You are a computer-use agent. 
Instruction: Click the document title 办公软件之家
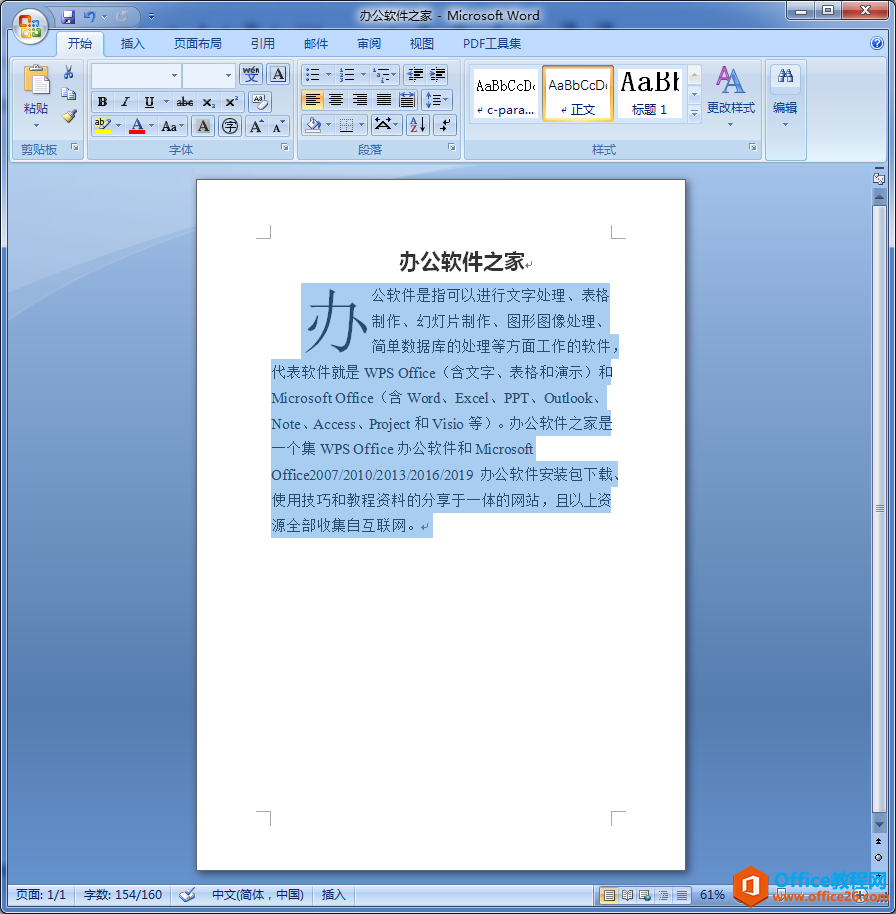click(x=462, y=262)
